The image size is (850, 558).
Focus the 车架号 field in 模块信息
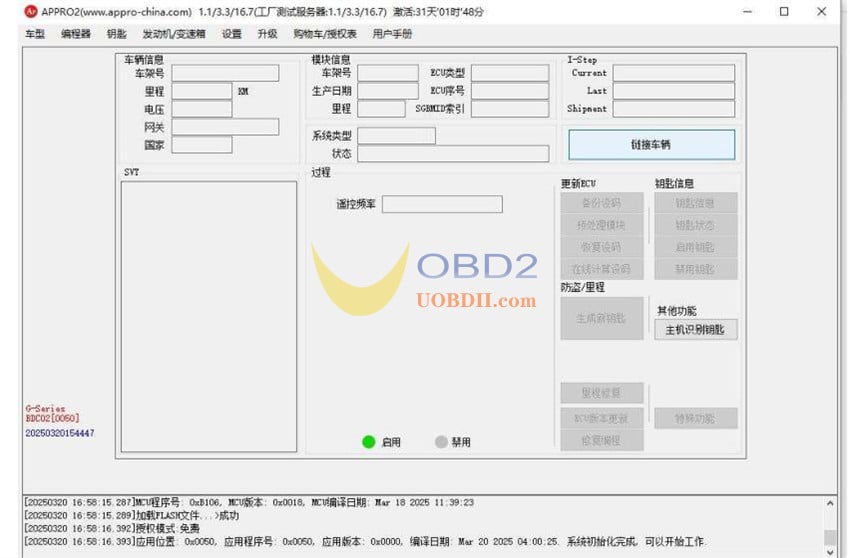click(x=388, y=73)
